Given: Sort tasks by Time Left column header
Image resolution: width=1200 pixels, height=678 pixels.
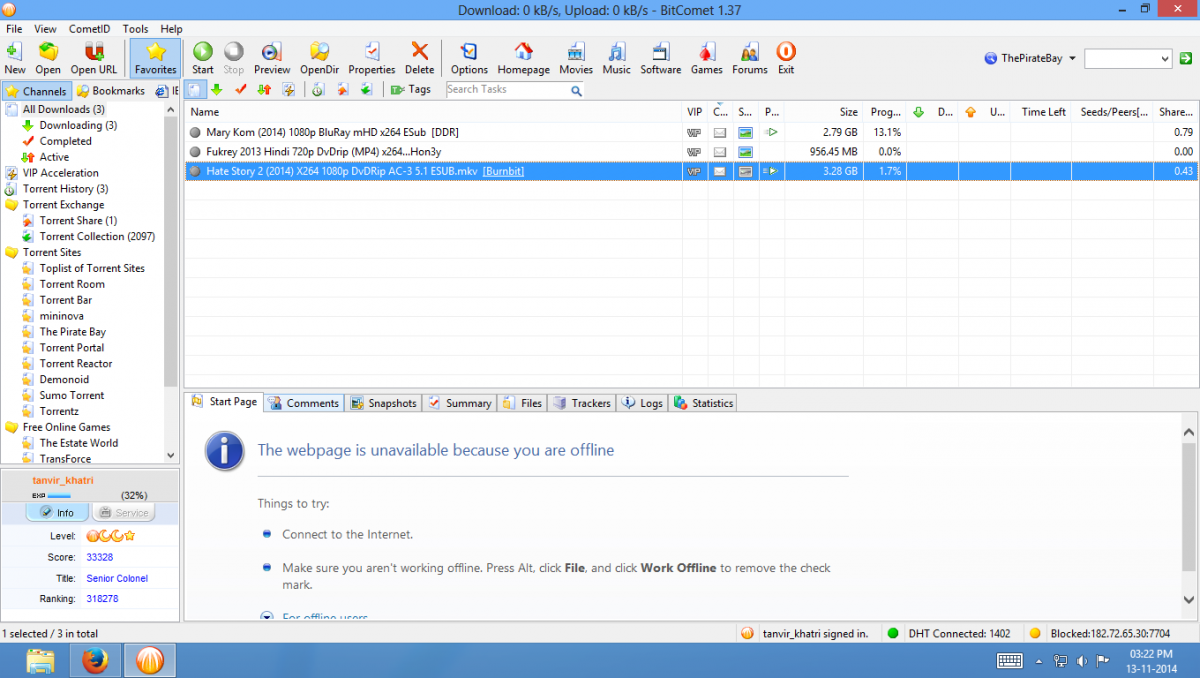Looking at the screenshot, I should tap(1043, 112).
